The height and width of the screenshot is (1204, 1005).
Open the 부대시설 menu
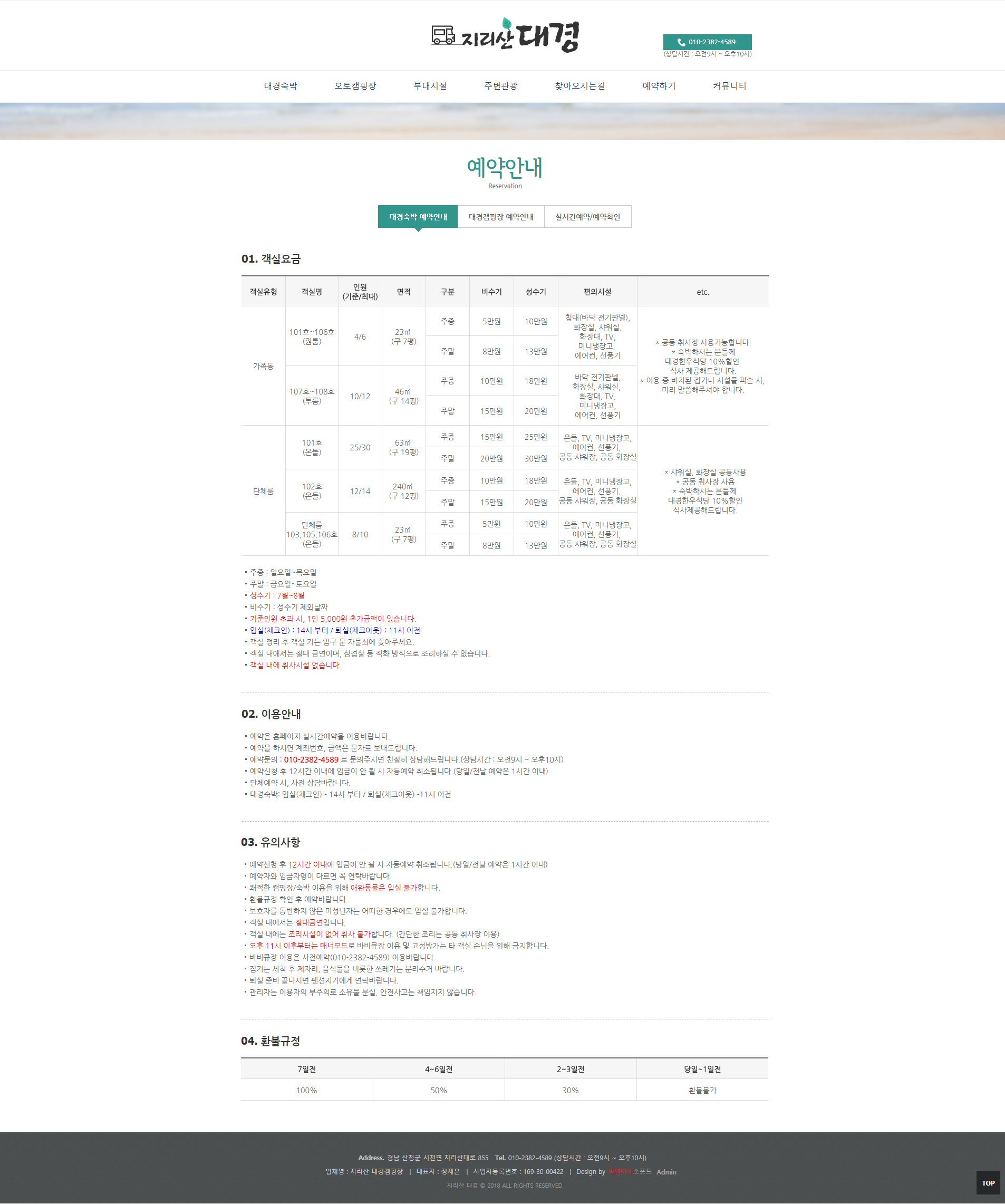(x=430, y=86)
